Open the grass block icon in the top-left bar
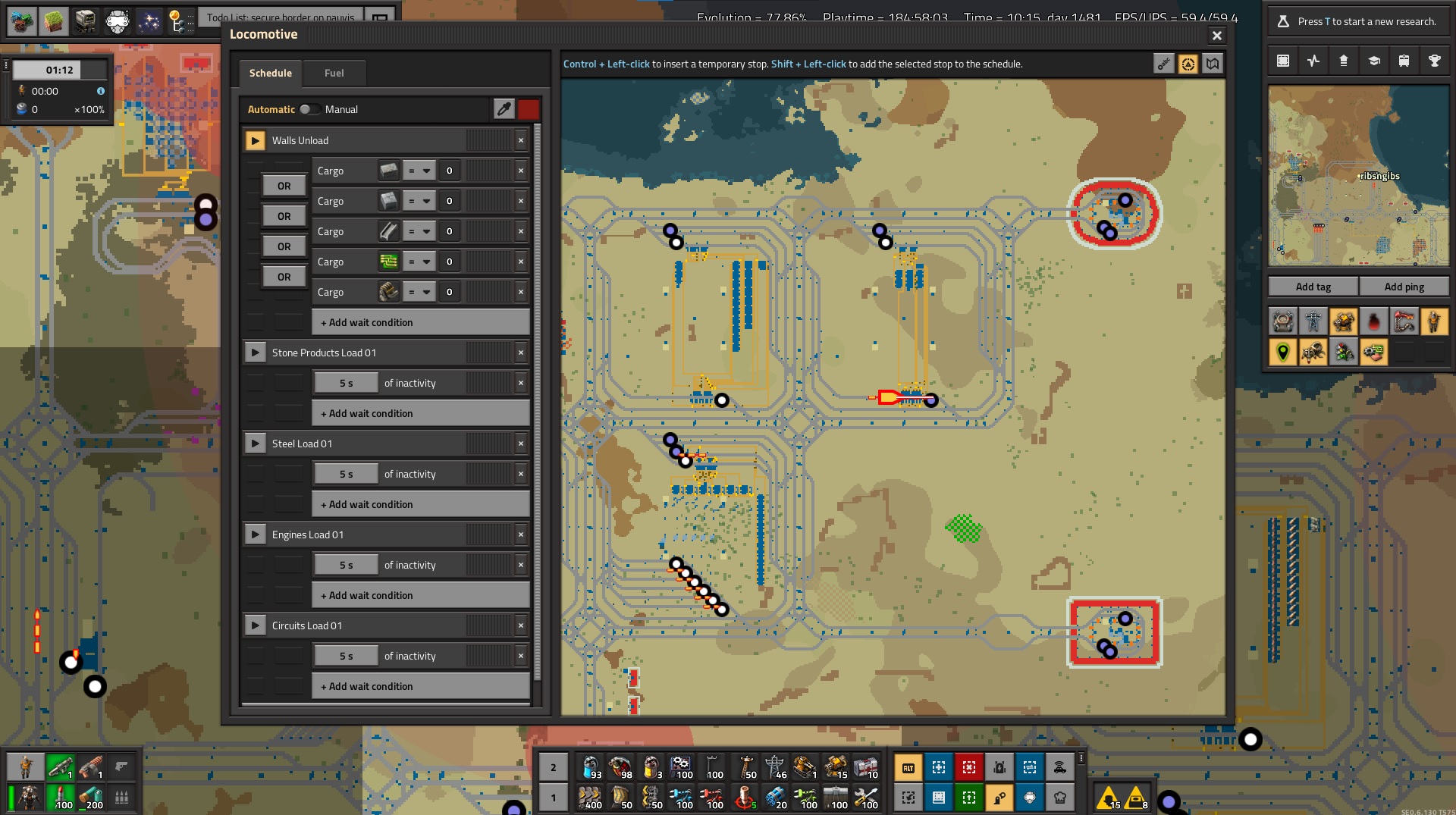The image size is (1456, 815). click(x=53, y=20)
